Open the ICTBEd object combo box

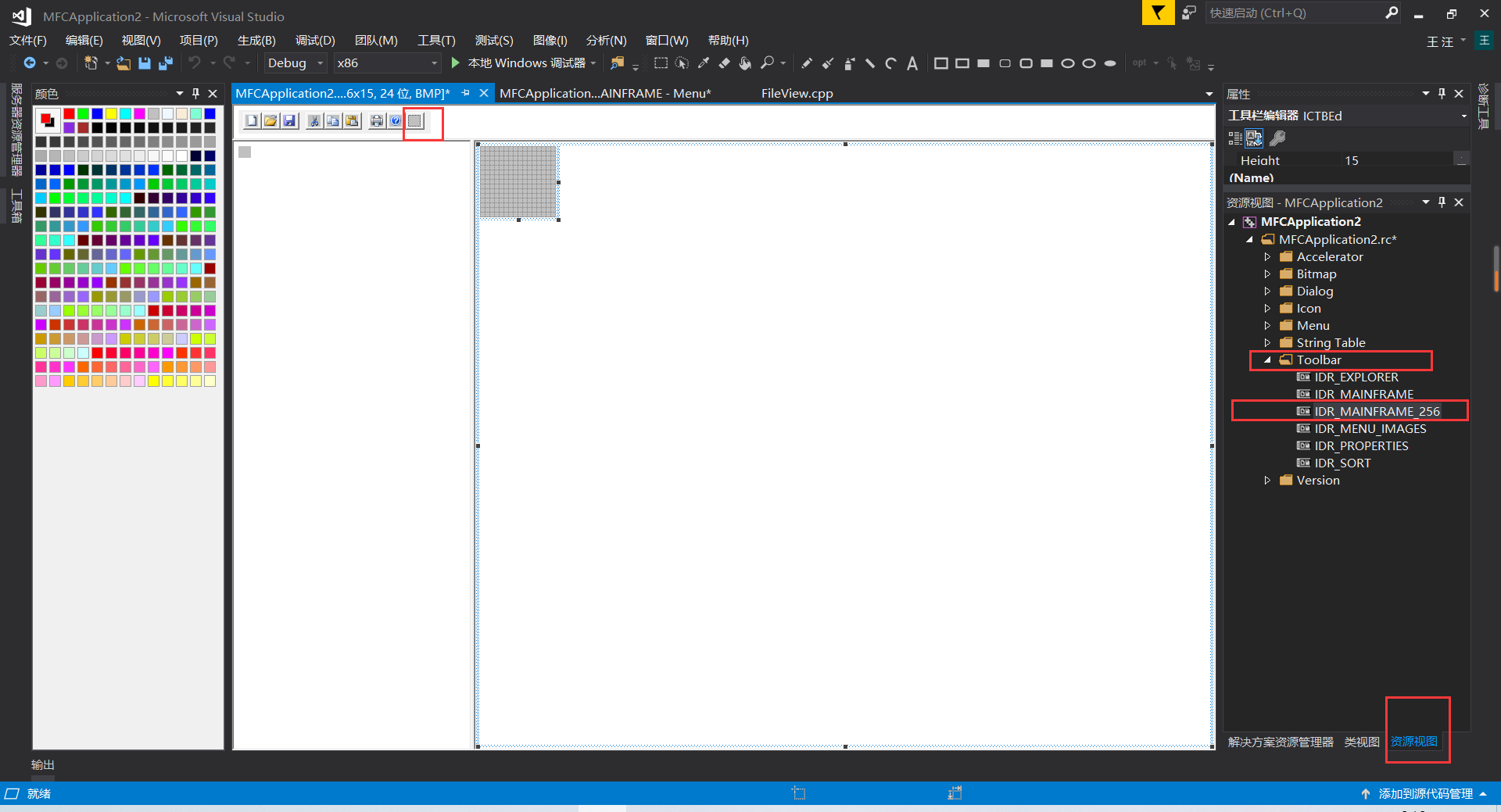pos(1348,116)
